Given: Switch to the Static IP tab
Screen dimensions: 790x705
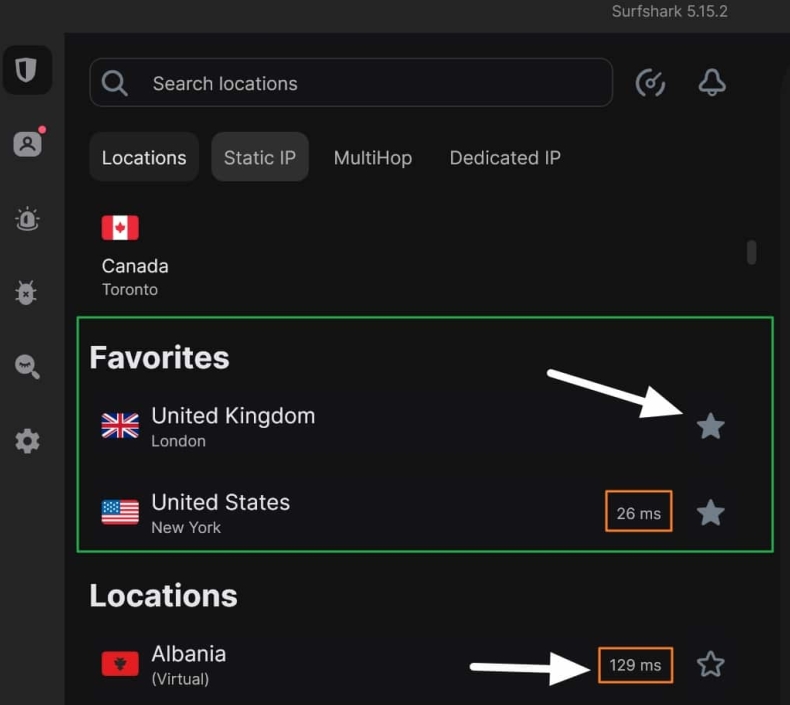Looking at the screenshot, I should click(x=260, y=158).
